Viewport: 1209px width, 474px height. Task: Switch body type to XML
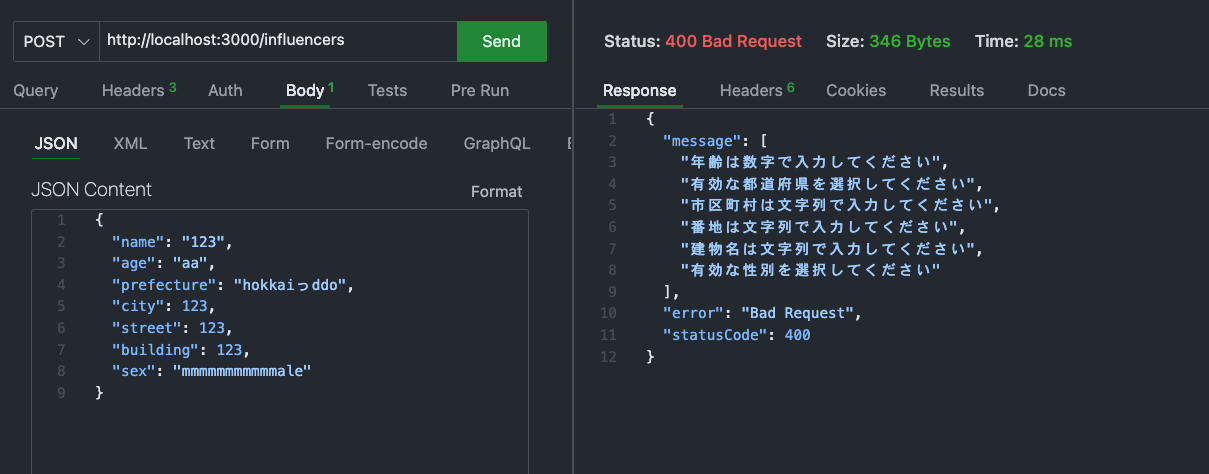[130, 143]
